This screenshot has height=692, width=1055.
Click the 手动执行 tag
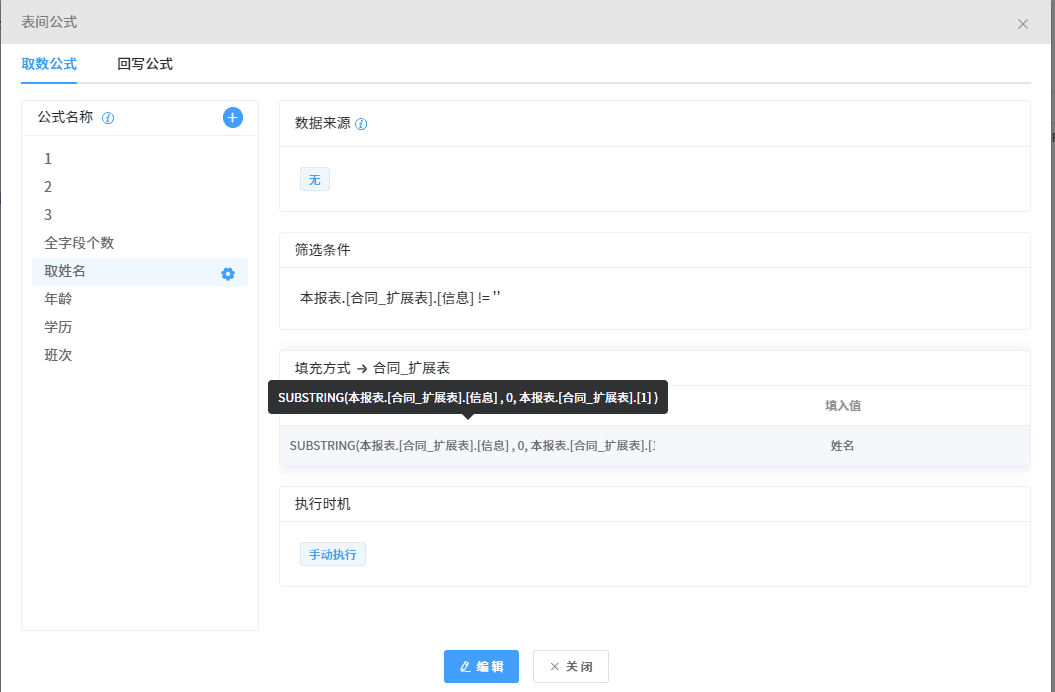click(333, 555)
